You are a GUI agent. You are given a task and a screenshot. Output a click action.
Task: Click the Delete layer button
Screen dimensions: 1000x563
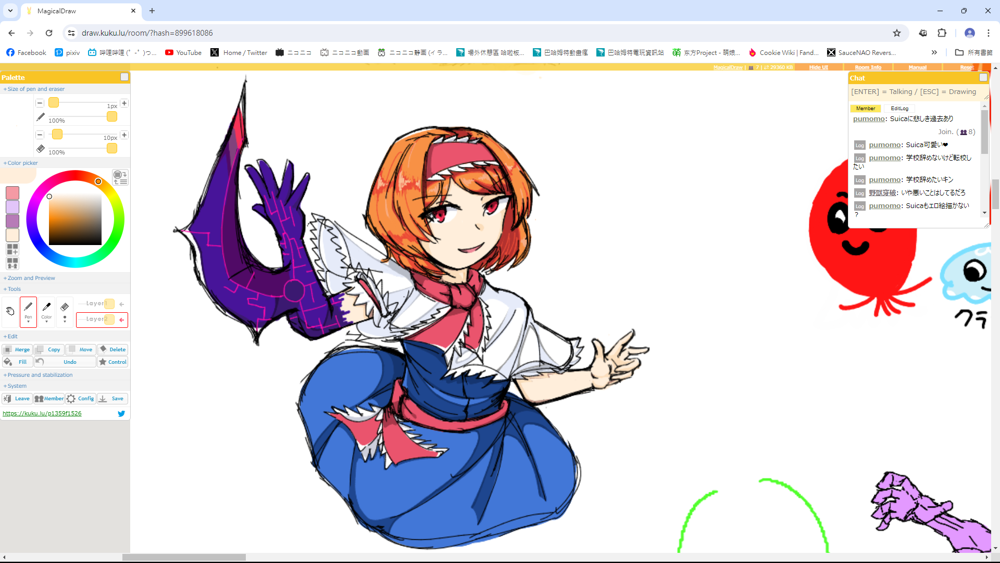coord(113,349)
